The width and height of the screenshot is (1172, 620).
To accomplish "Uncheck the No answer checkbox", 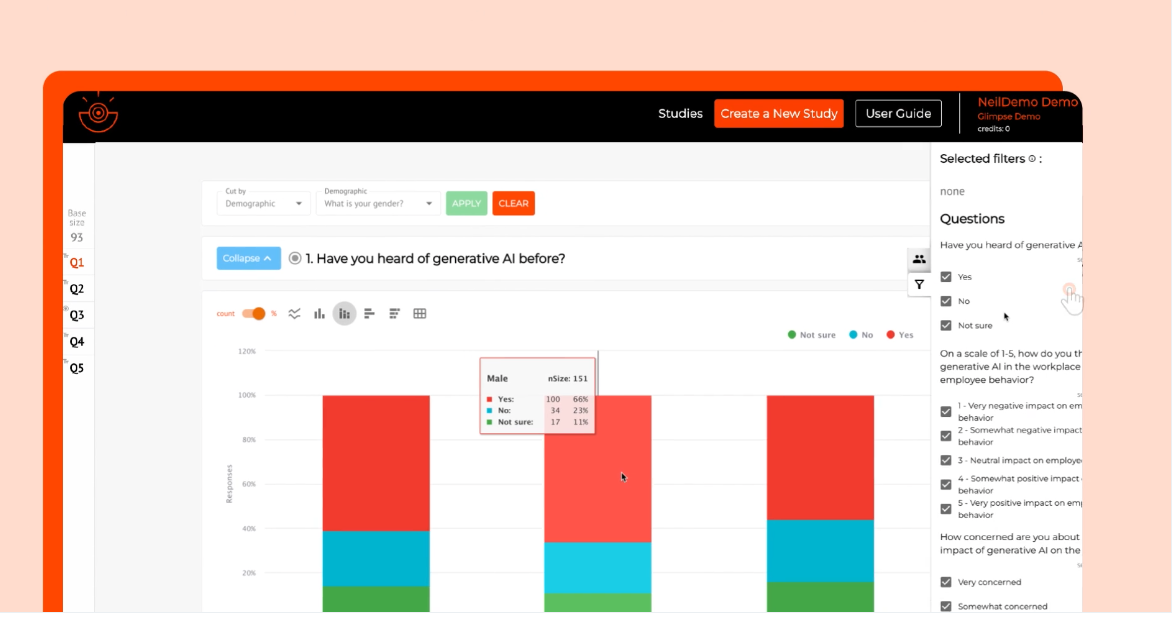I will pyautogui.click(x=946, y=301).
